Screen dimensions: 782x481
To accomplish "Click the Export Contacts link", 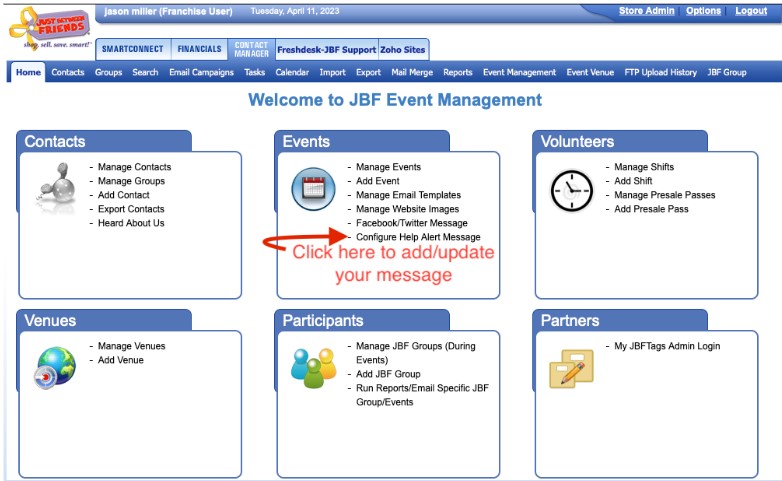I will pyautogui.click(x=130, y=209).
